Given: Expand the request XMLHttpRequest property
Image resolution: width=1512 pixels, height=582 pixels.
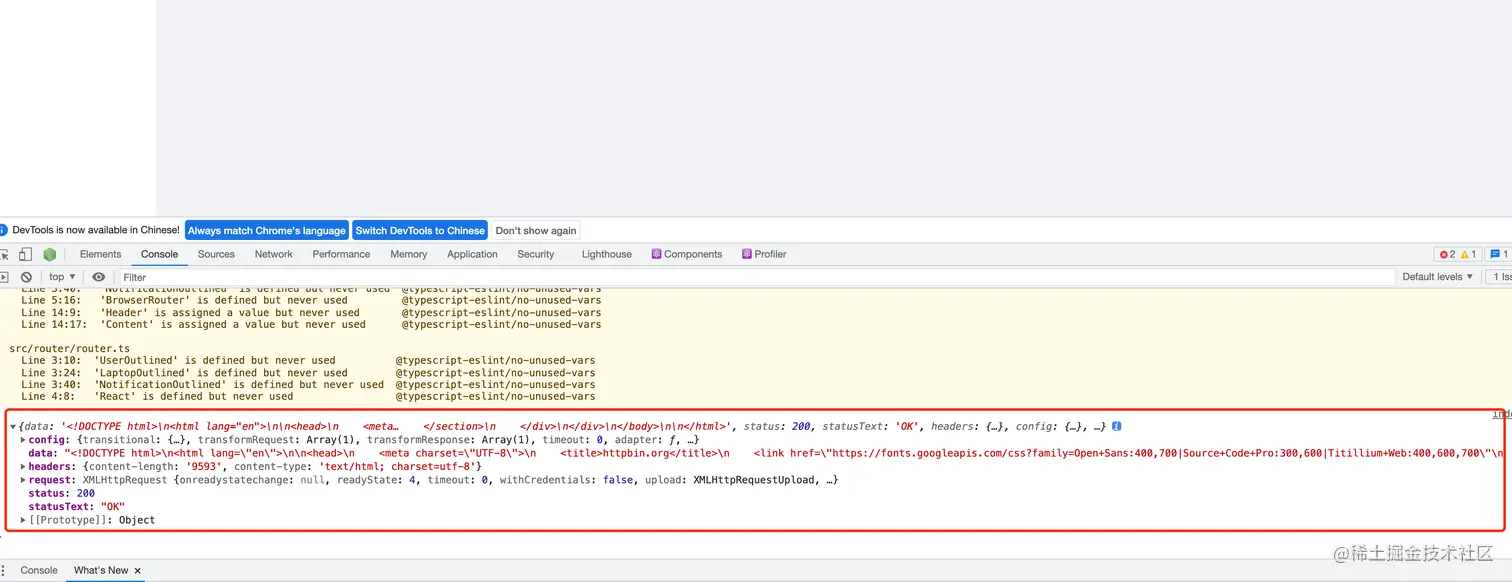Looking at the screenshot, I should [23, 480].
